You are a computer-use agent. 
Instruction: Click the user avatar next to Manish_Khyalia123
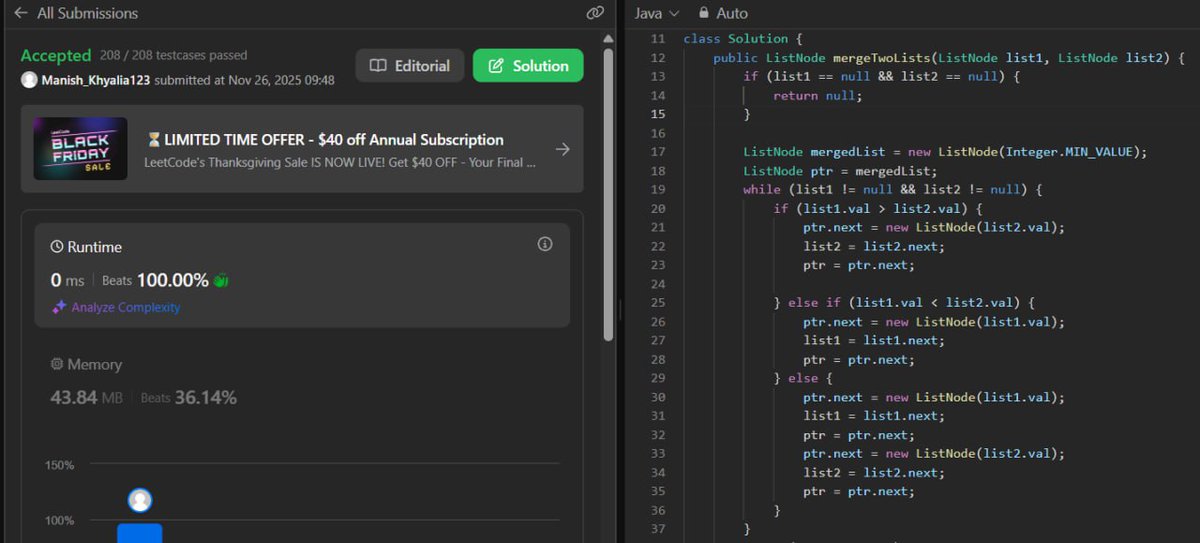29,80
